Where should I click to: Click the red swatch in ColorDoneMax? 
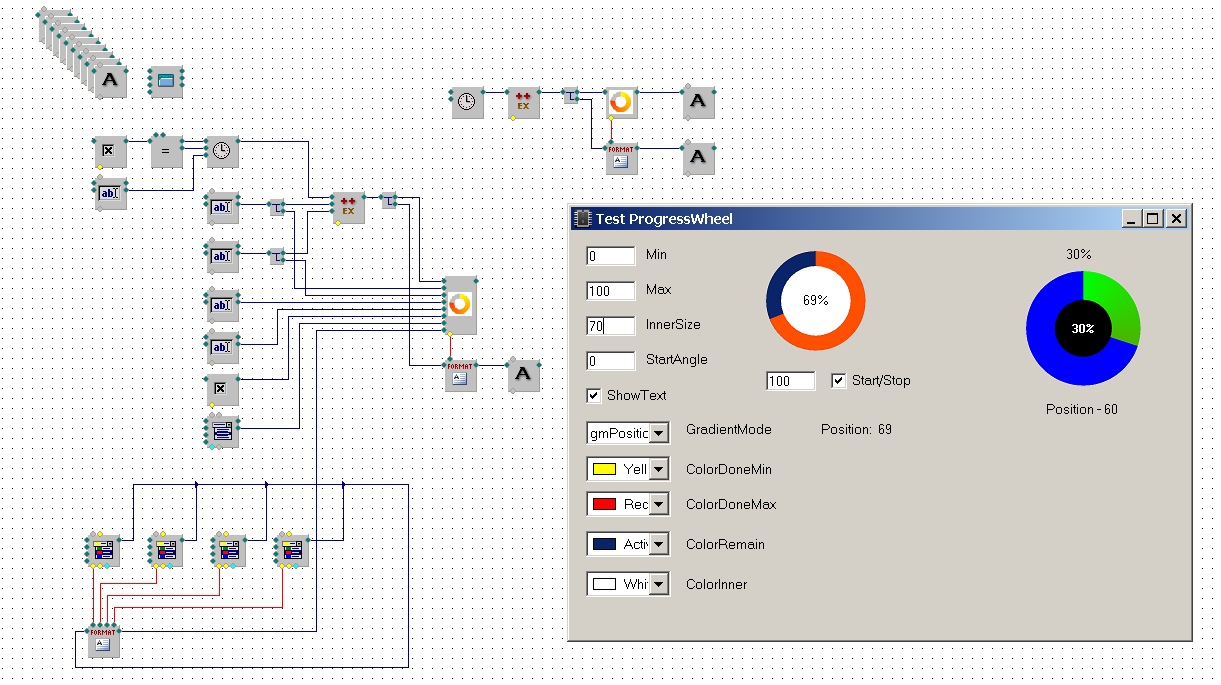[x=604, y=505]
